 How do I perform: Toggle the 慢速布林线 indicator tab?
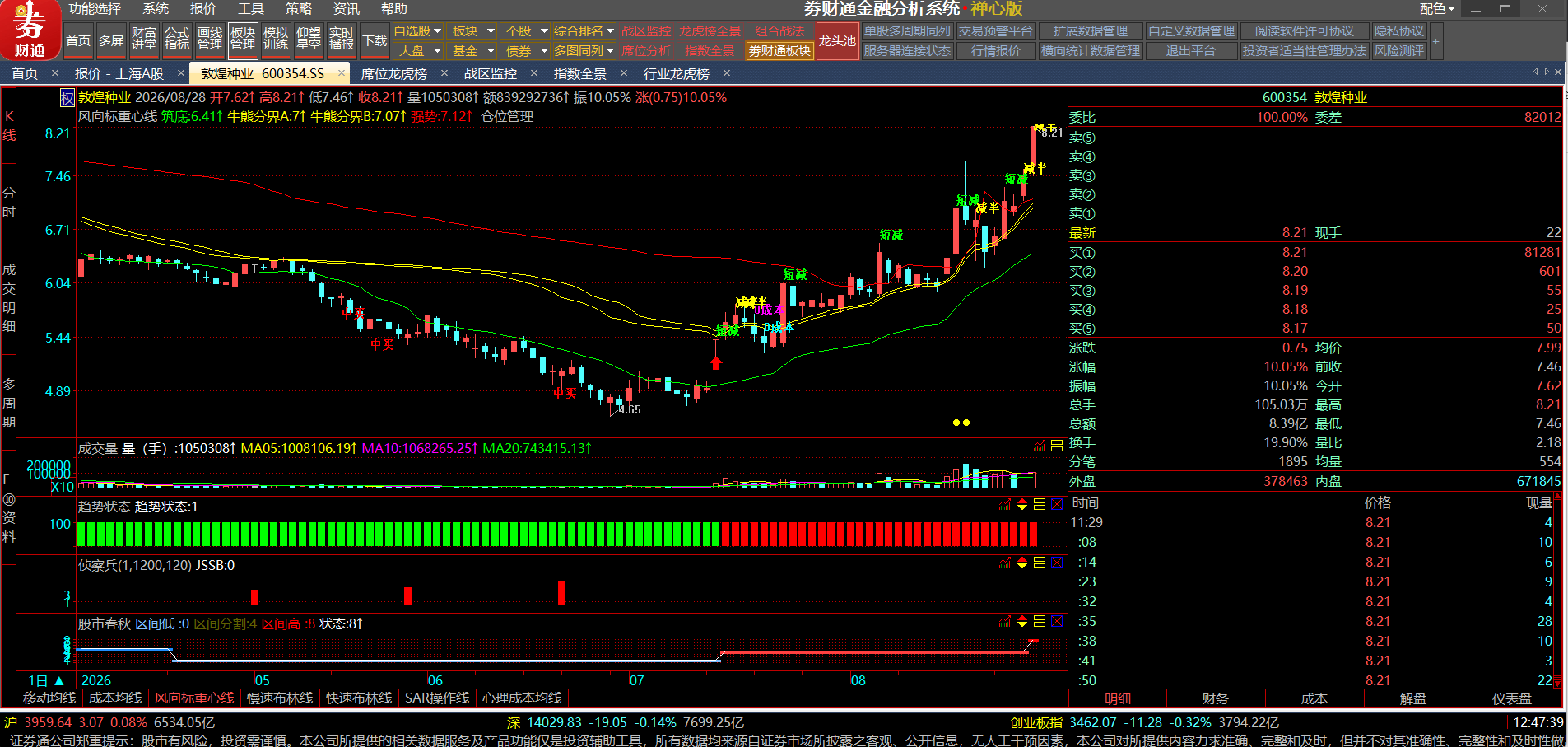click(280, 698)
